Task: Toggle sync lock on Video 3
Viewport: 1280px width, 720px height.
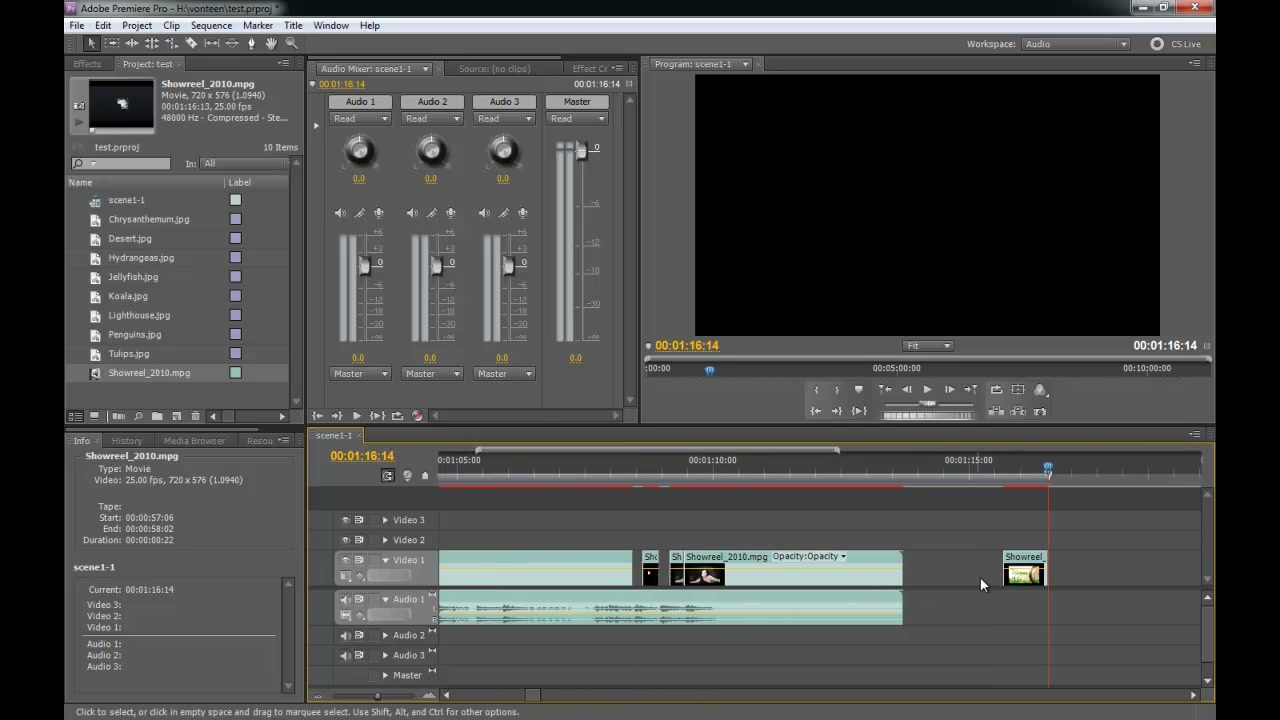Action: point(359,520)
